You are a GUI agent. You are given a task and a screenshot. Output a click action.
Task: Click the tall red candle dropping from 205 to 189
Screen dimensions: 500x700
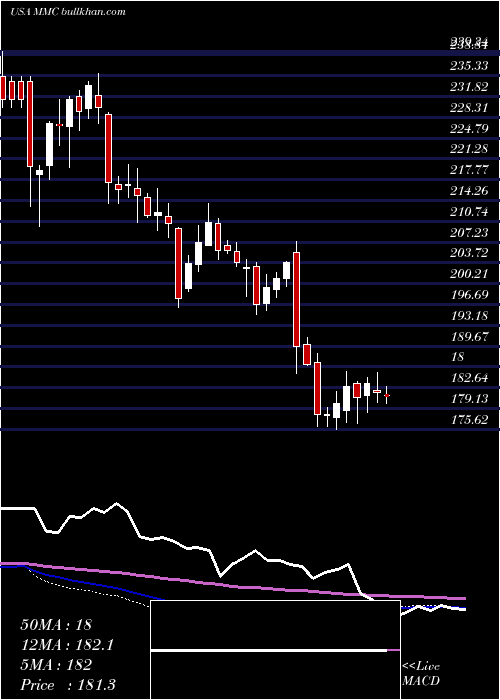[x=296, y=299]
